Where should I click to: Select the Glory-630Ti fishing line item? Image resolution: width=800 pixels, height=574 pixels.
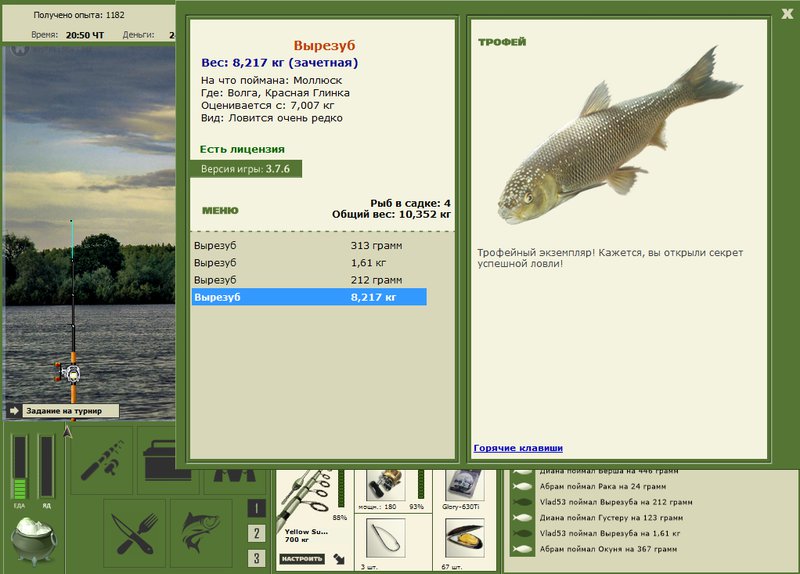(464, 485)
